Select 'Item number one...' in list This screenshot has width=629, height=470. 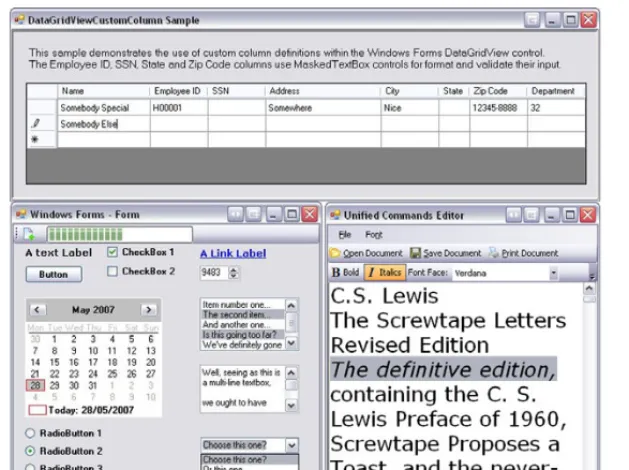(243, 304)
